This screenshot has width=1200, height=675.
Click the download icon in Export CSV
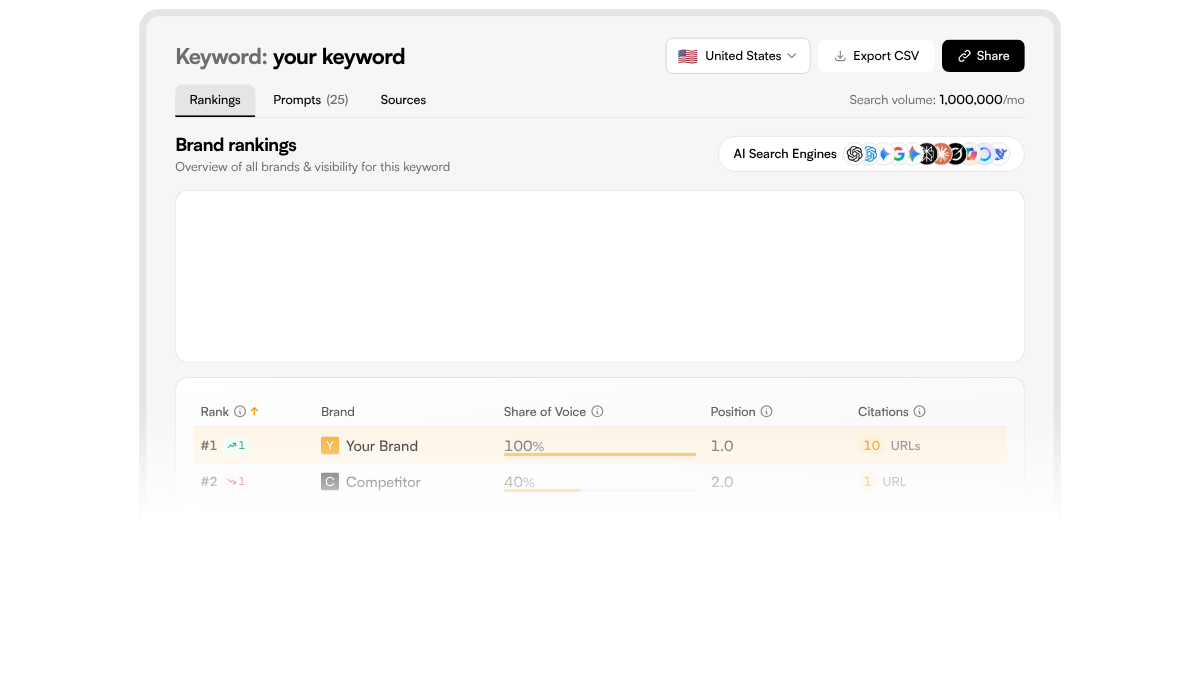click(840, 56)
